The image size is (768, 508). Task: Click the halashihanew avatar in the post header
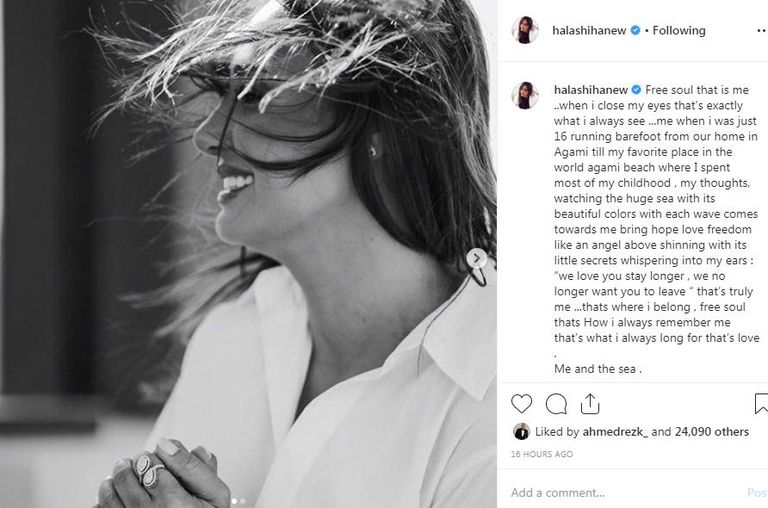coord(525,30)
